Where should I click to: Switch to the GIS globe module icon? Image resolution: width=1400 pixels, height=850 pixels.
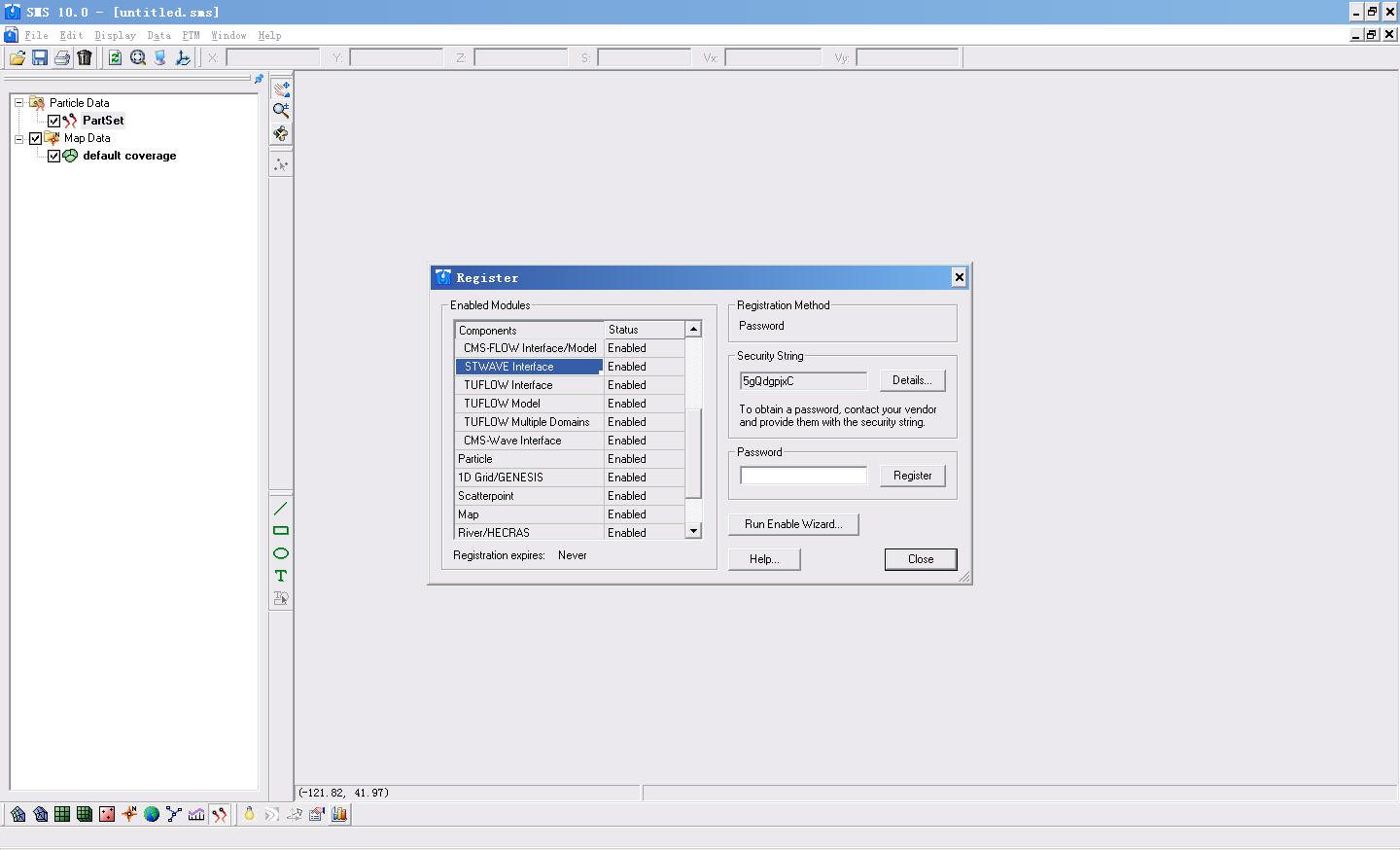pyautogui.click(x=152, y=814)
